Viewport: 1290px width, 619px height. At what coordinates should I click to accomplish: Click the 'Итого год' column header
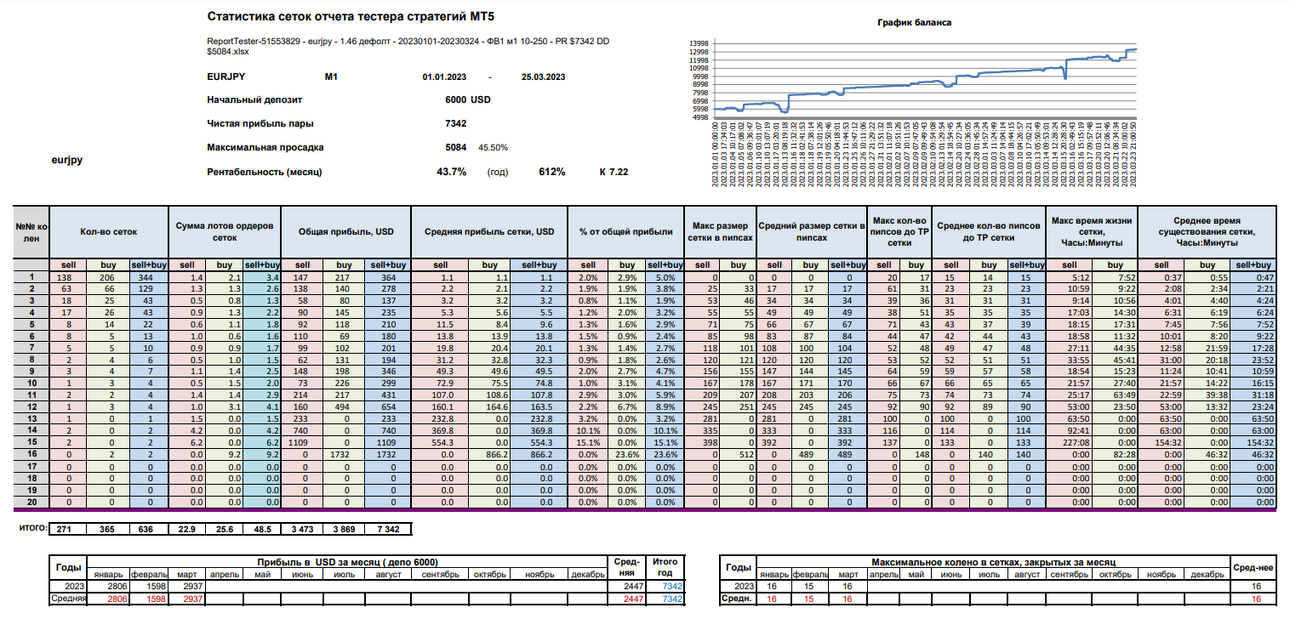pyautogui.click(x=664, y=568)
